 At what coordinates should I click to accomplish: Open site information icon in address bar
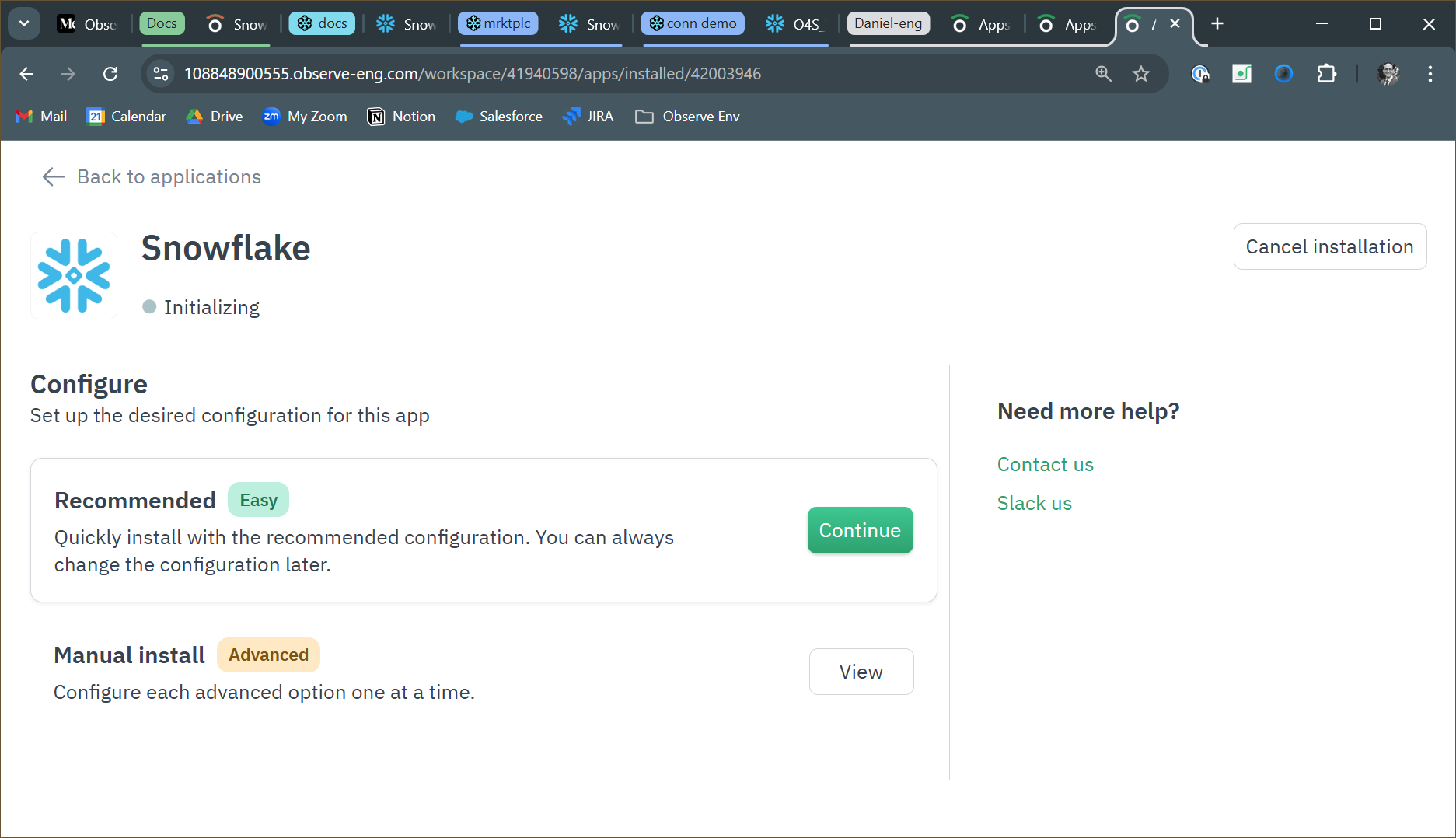tap(161, 74)
